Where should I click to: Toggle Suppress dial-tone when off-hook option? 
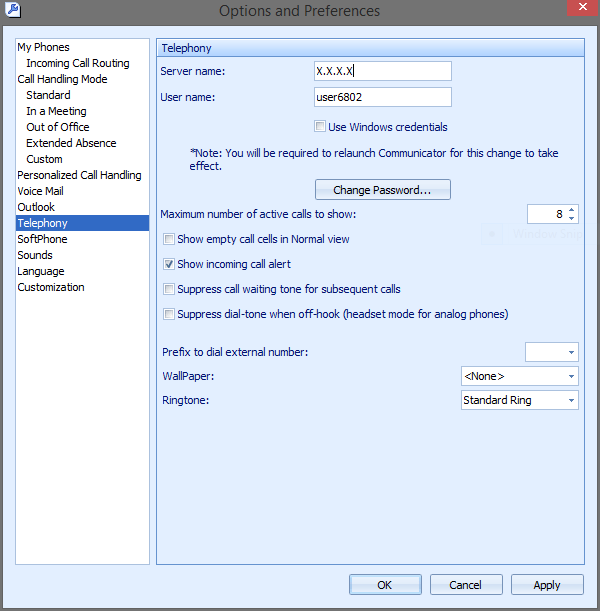169,315
